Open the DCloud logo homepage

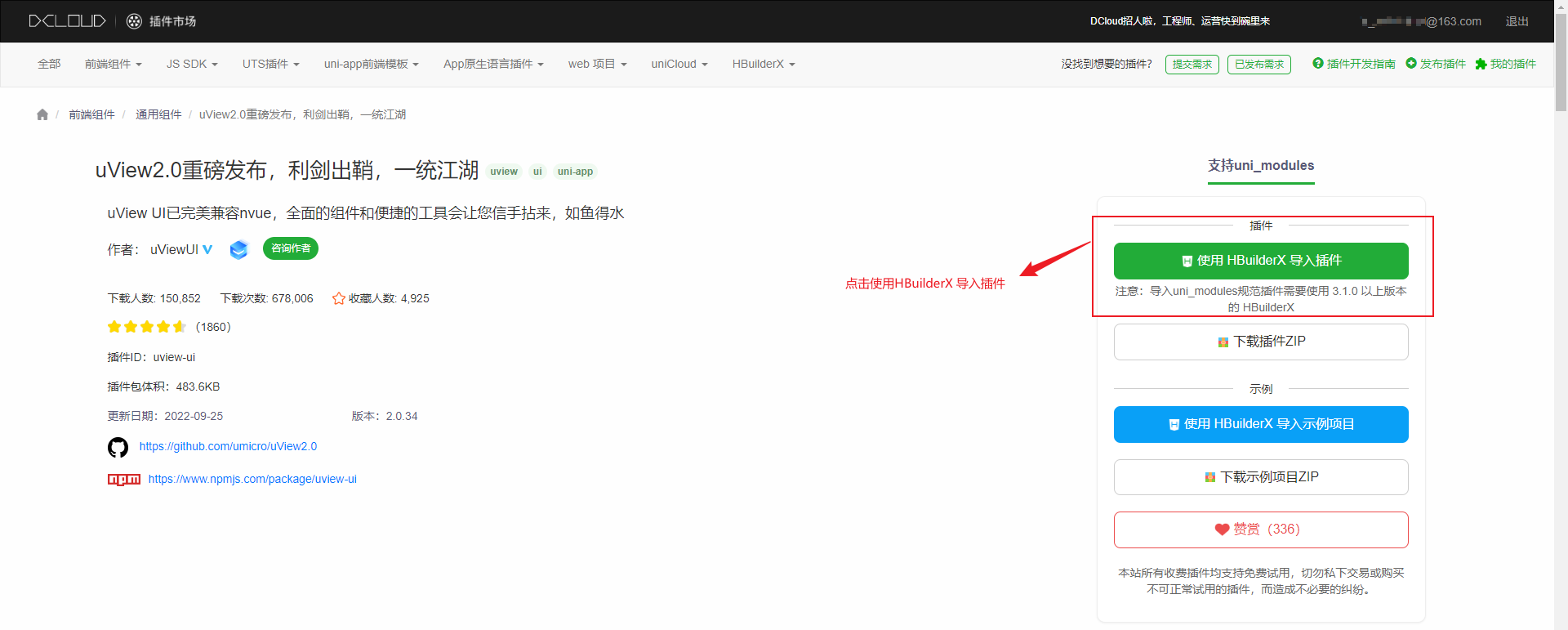68,21
